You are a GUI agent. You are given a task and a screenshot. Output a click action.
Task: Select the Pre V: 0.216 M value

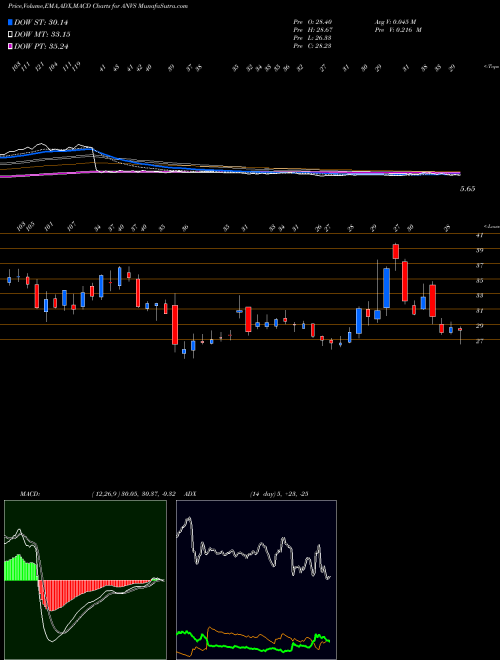pyautogui.click(x=398, y=30)
